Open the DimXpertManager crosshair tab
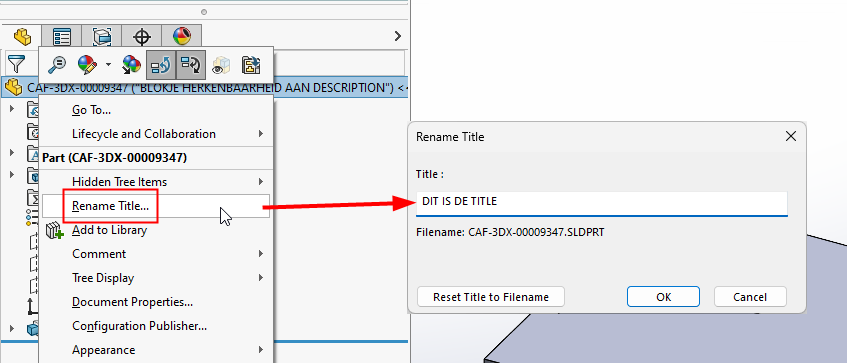The image size is (847, 363). click(142, 37)
